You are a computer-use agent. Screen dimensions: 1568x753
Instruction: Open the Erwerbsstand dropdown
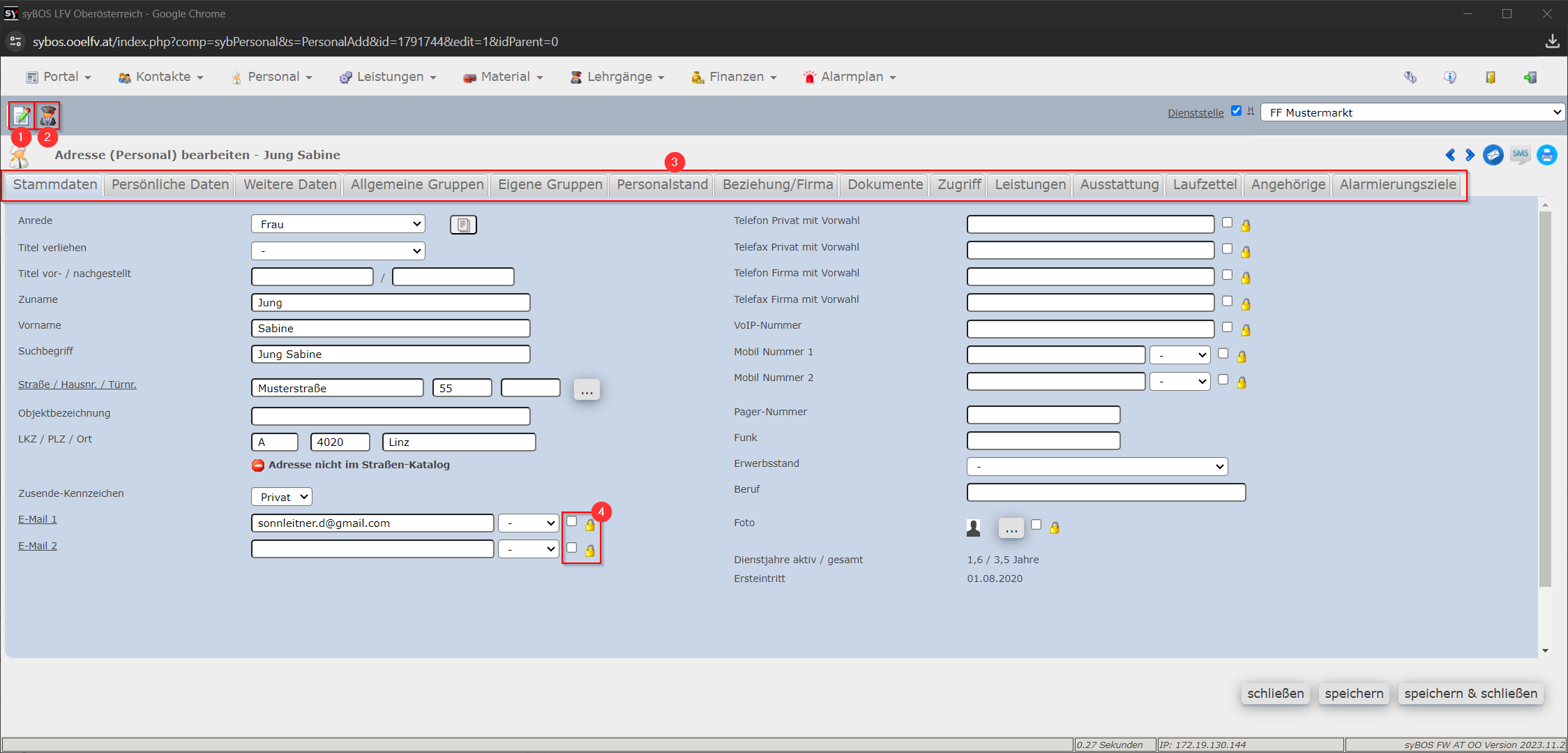pos(1098,466)
